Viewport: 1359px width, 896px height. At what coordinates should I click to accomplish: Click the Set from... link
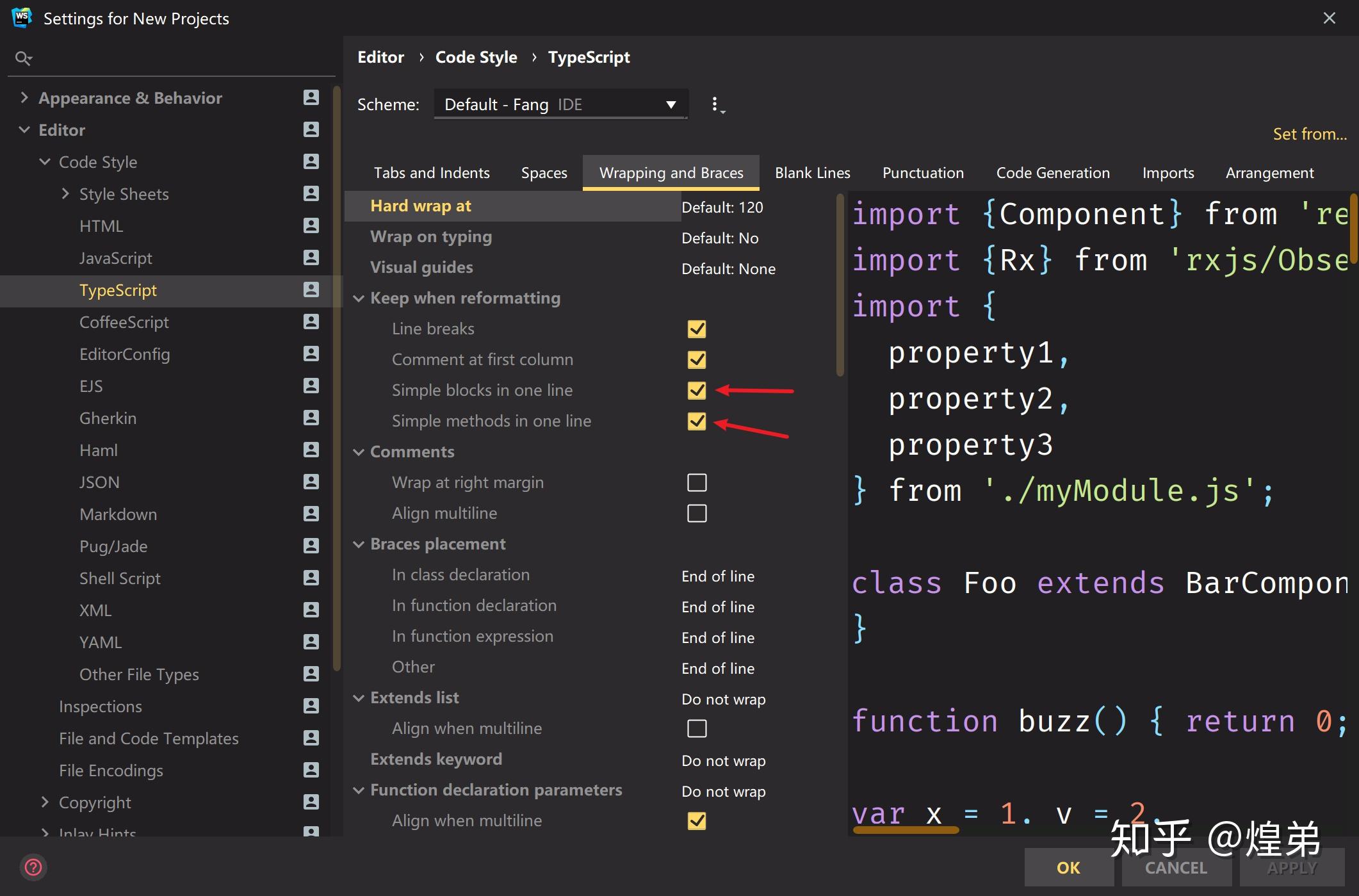tap(1309, 134)
